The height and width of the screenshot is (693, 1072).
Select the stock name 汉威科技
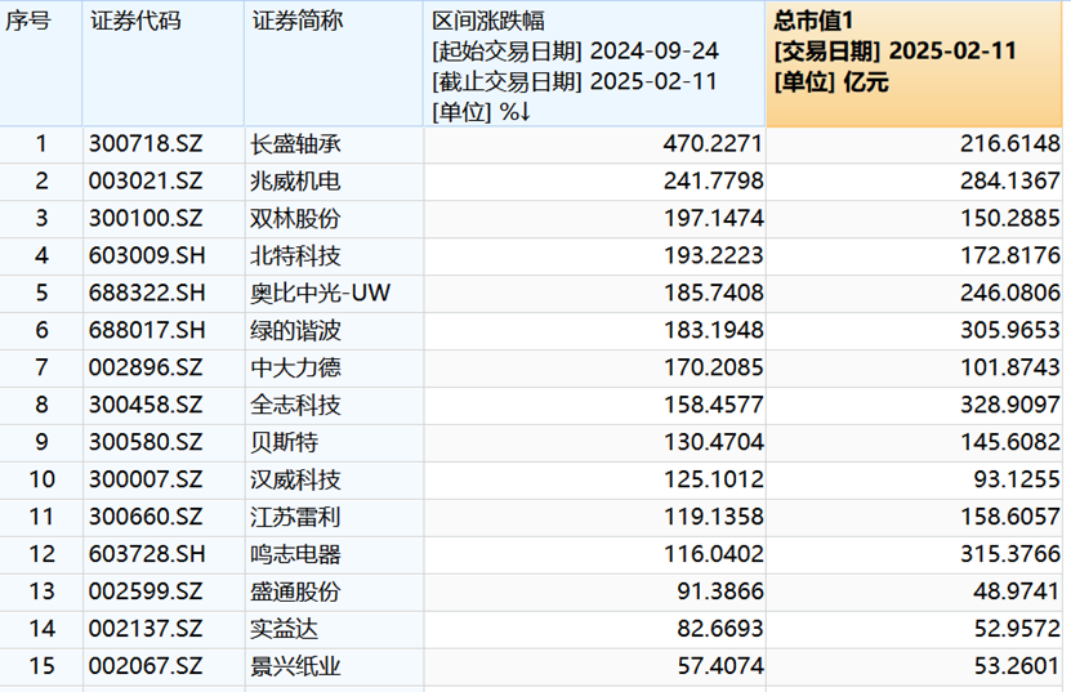(x=295, y=479)
